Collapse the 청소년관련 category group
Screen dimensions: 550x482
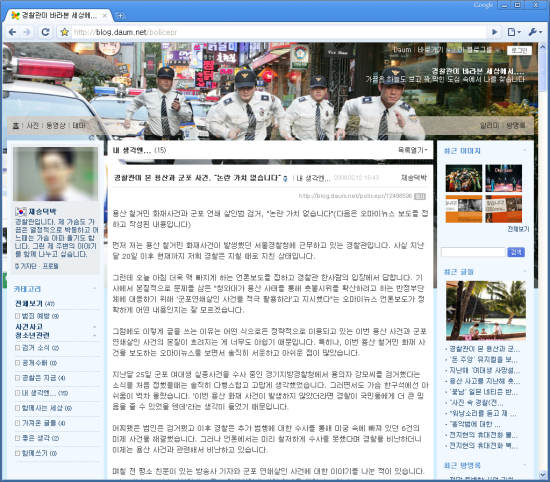pos(94,336)
